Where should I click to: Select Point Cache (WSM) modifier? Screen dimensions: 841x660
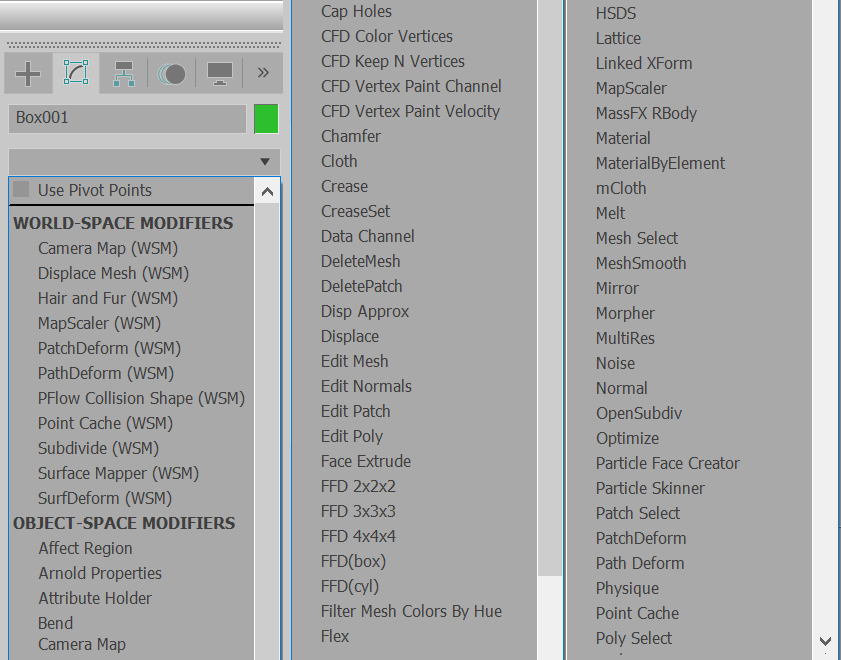(105, 424)
